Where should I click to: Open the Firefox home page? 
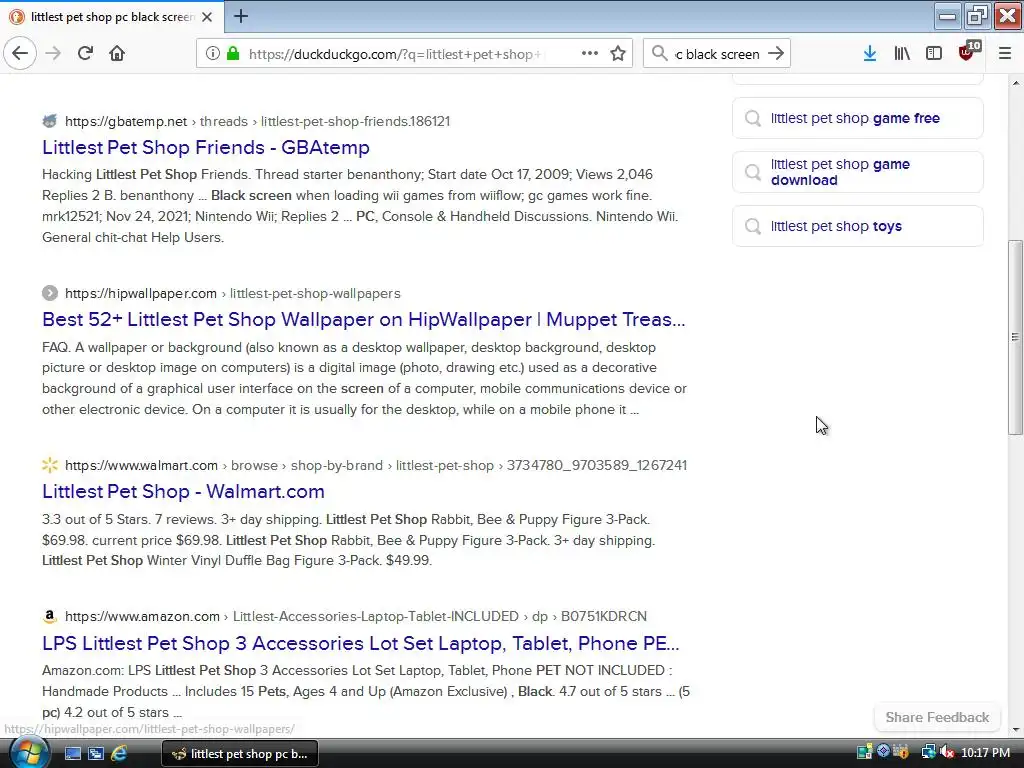click(x=117, y=53)
